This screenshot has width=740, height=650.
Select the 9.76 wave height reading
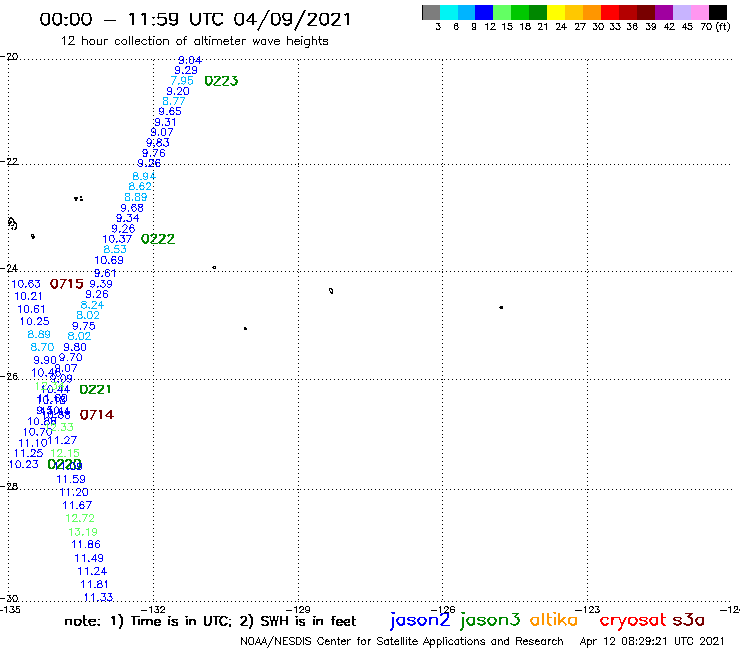point(154,153)
